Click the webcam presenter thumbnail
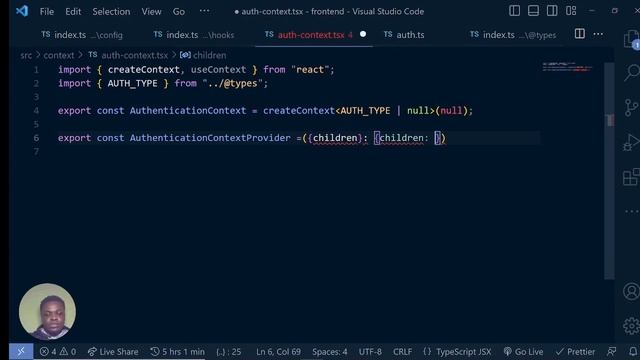This screenshot has height=360, width=640. pos(47,312)
